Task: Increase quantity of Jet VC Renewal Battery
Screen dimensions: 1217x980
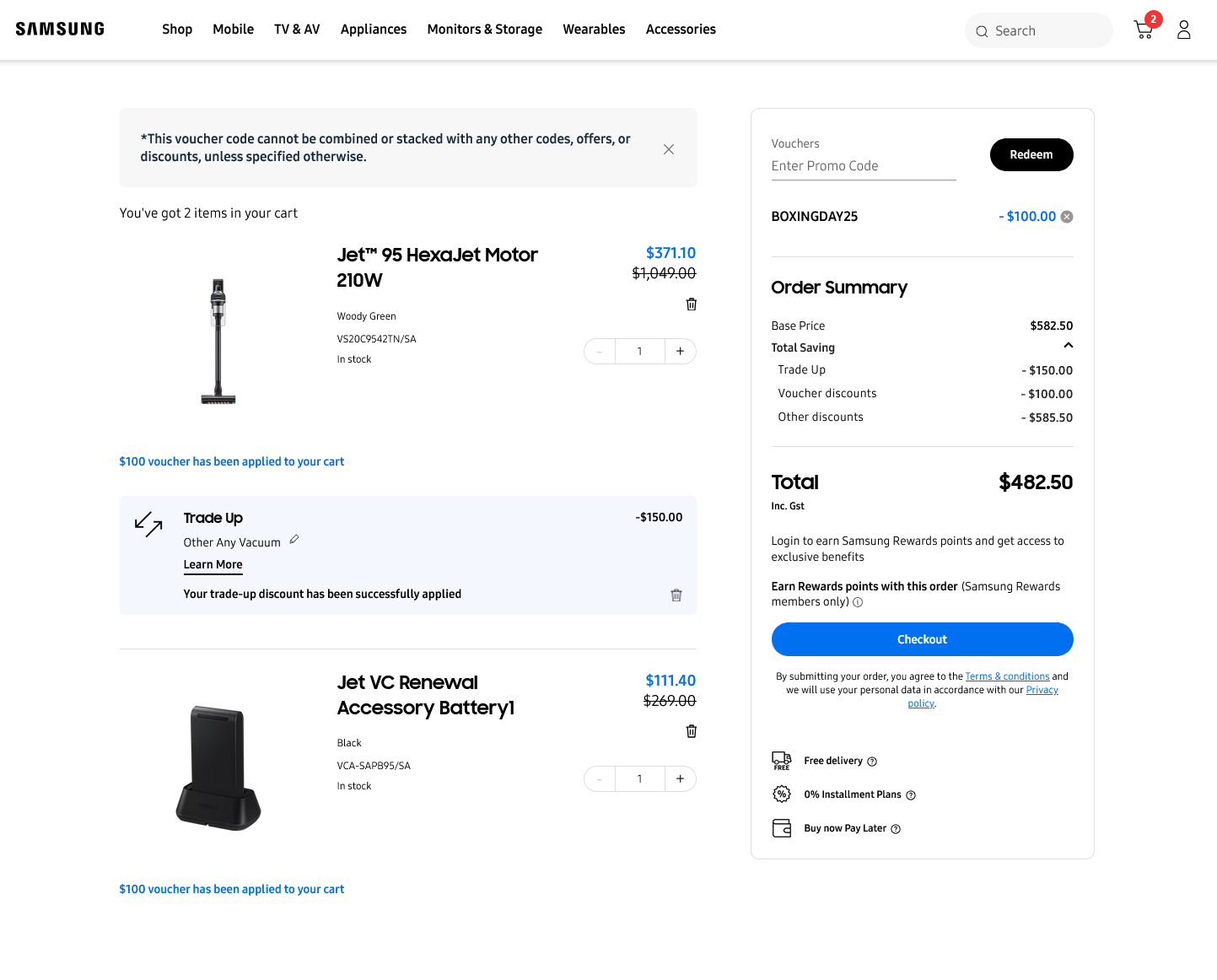Action: pos(680,779)
